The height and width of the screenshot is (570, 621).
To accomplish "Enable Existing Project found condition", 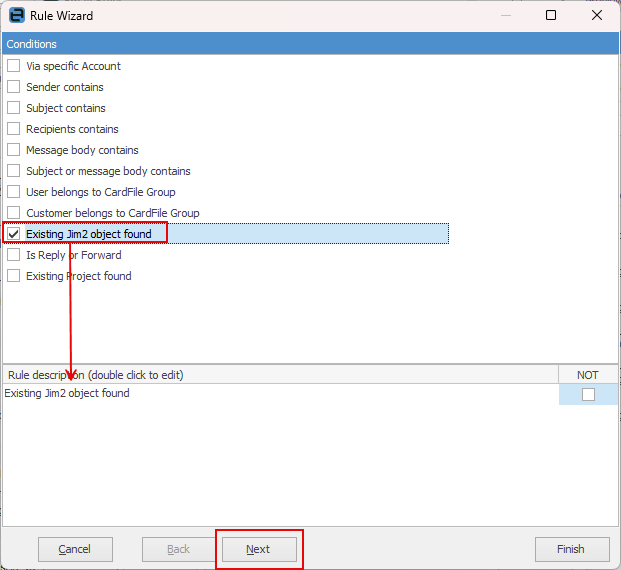I will [13, 276].
